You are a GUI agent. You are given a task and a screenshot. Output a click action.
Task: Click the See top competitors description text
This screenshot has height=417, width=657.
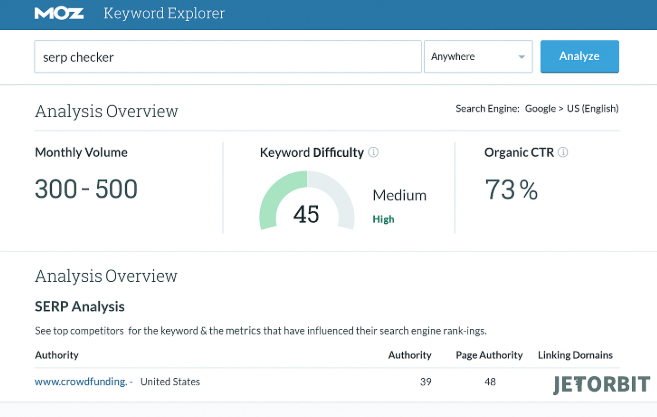pyautogui.click(x=261, y=331)
